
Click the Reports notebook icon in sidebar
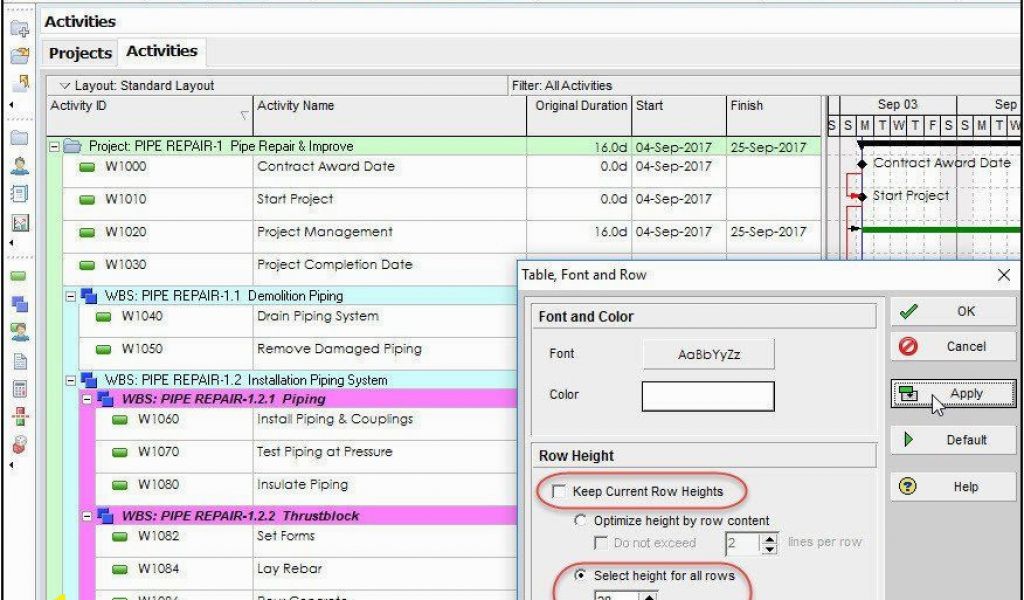point(19,193)
